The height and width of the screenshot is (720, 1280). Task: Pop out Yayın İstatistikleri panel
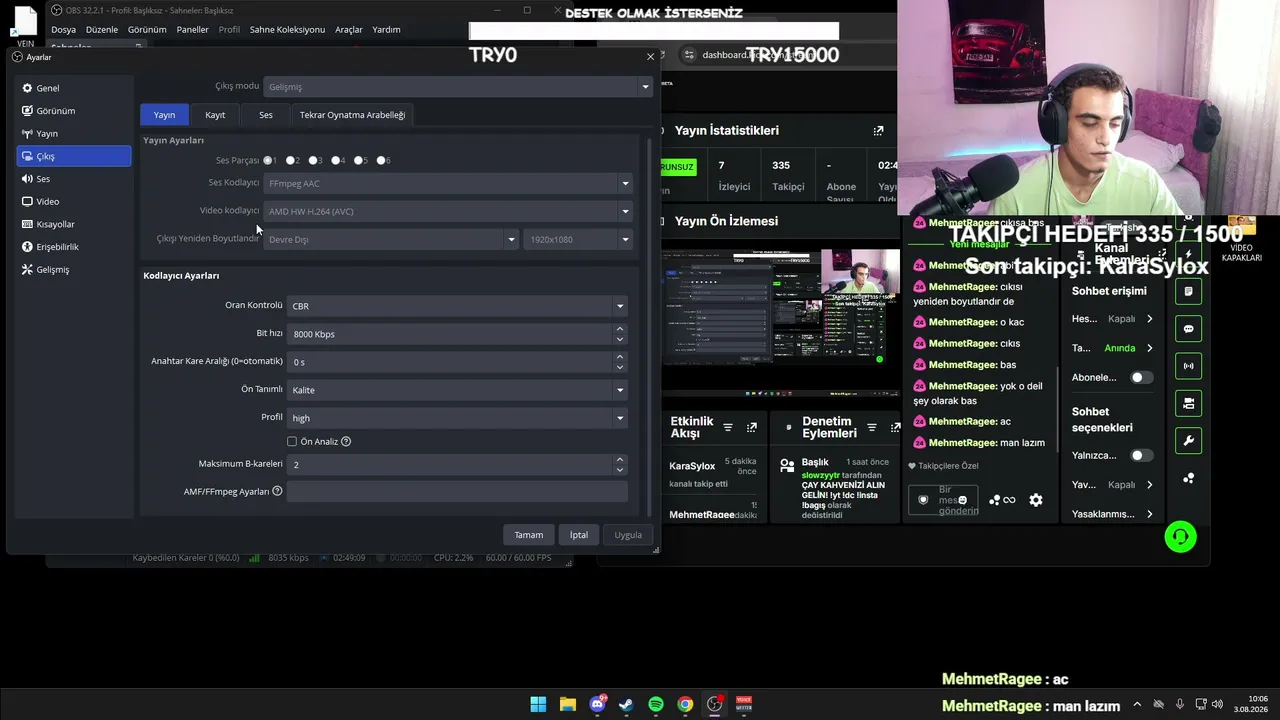(x=878, y=130)
